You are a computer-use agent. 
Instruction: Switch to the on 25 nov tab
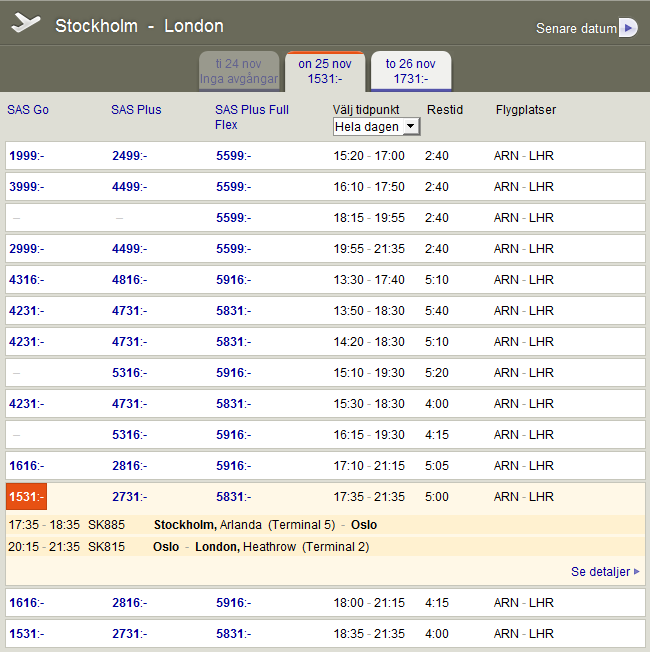tap(325, 71)
